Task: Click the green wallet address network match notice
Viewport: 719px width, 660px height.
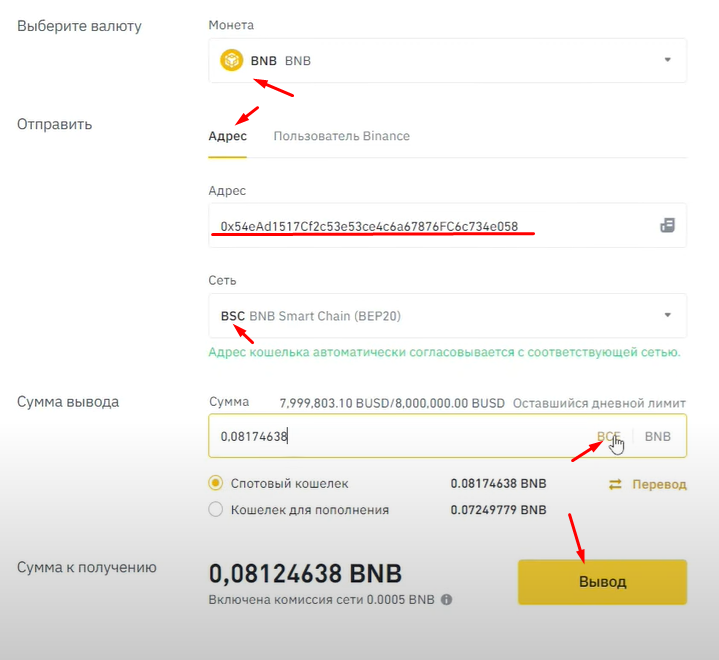Action: coord(444,352)
